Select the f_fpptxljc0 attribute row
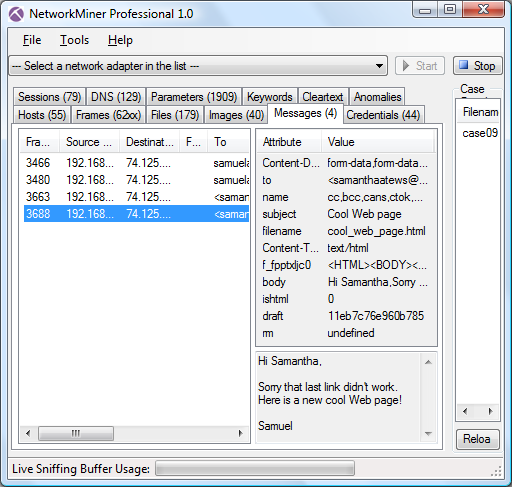The height and width of the screenshot is (487, 512). [346, 265]
